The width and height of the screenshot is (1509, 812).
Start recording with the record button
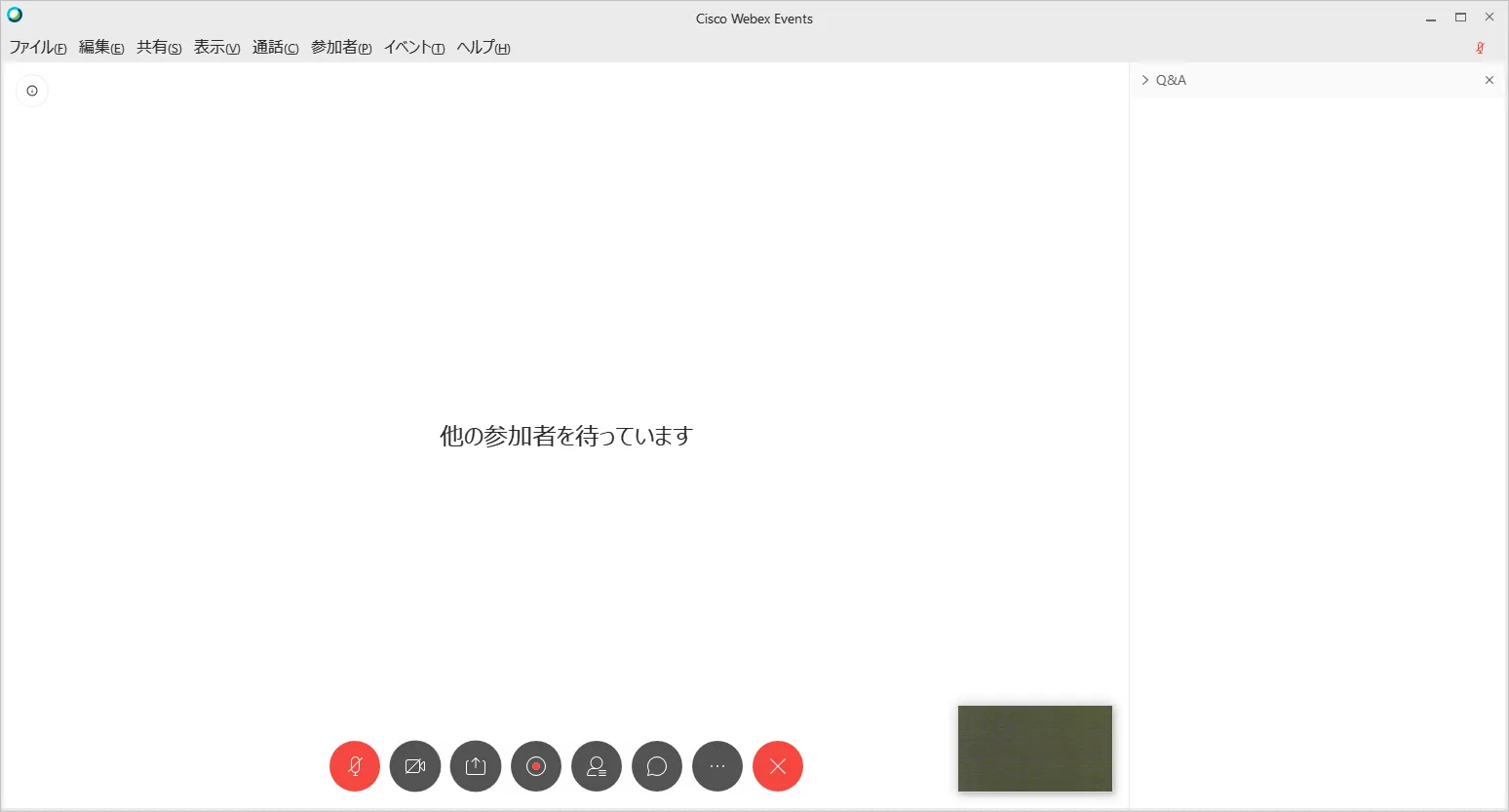coord(536,766)
